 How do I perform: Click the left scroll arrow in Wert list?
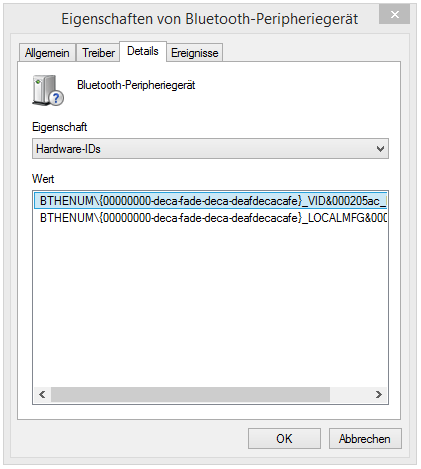click(42, 395)
